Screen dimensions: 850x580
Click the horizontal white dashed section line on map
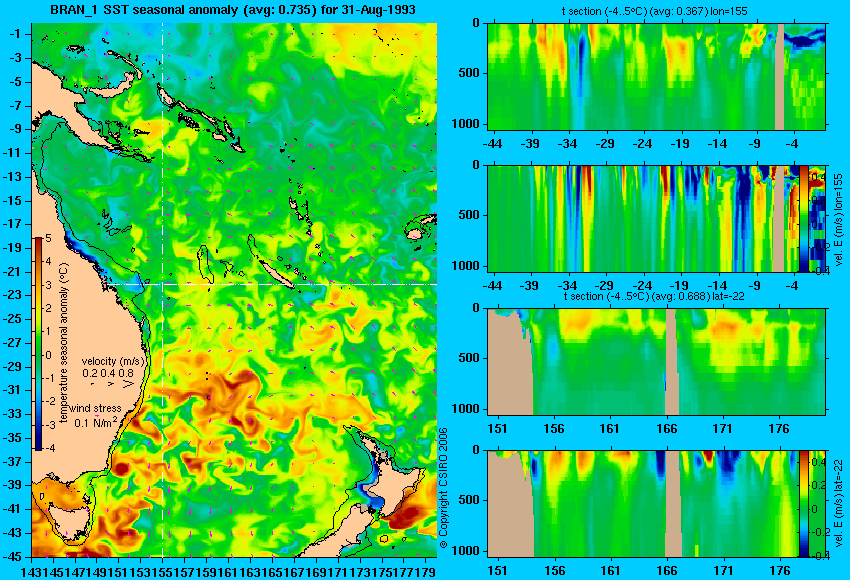[x=273, y=284]
